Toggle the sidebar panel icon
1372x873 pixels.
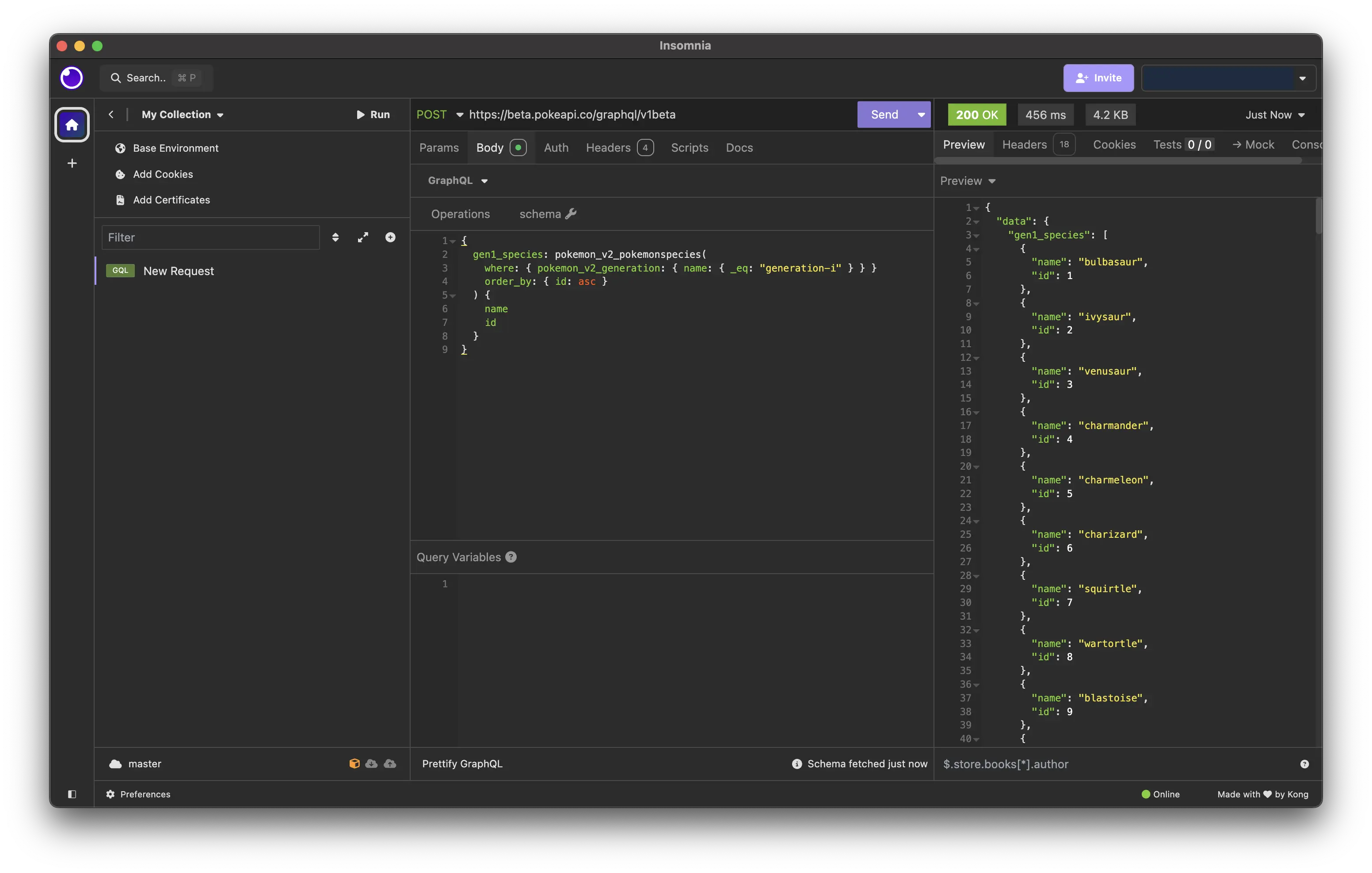click(x=72, y=794)
